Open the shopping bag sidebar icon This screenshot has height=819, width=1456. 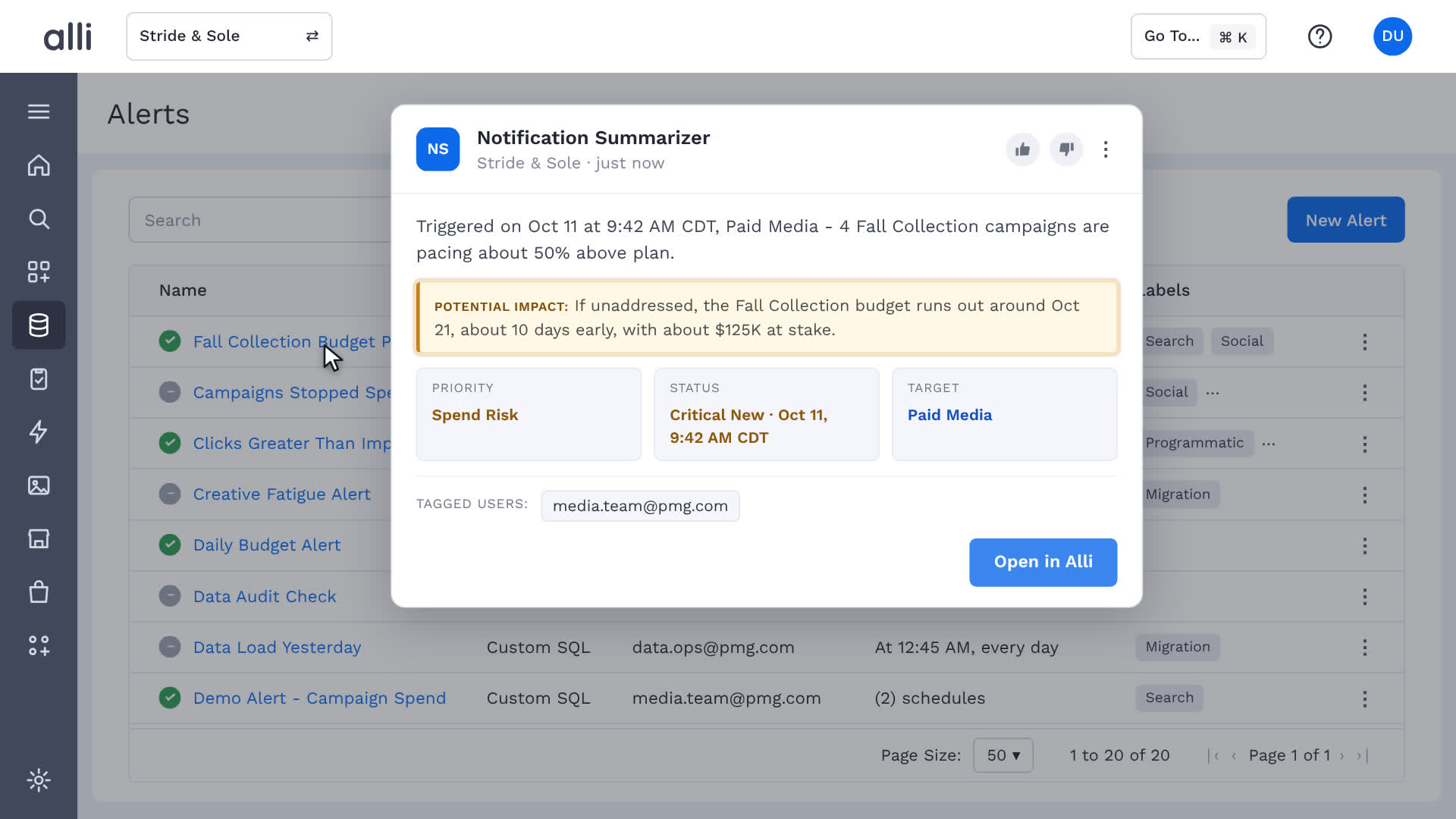pyautogui.click(x=39, y=592)
